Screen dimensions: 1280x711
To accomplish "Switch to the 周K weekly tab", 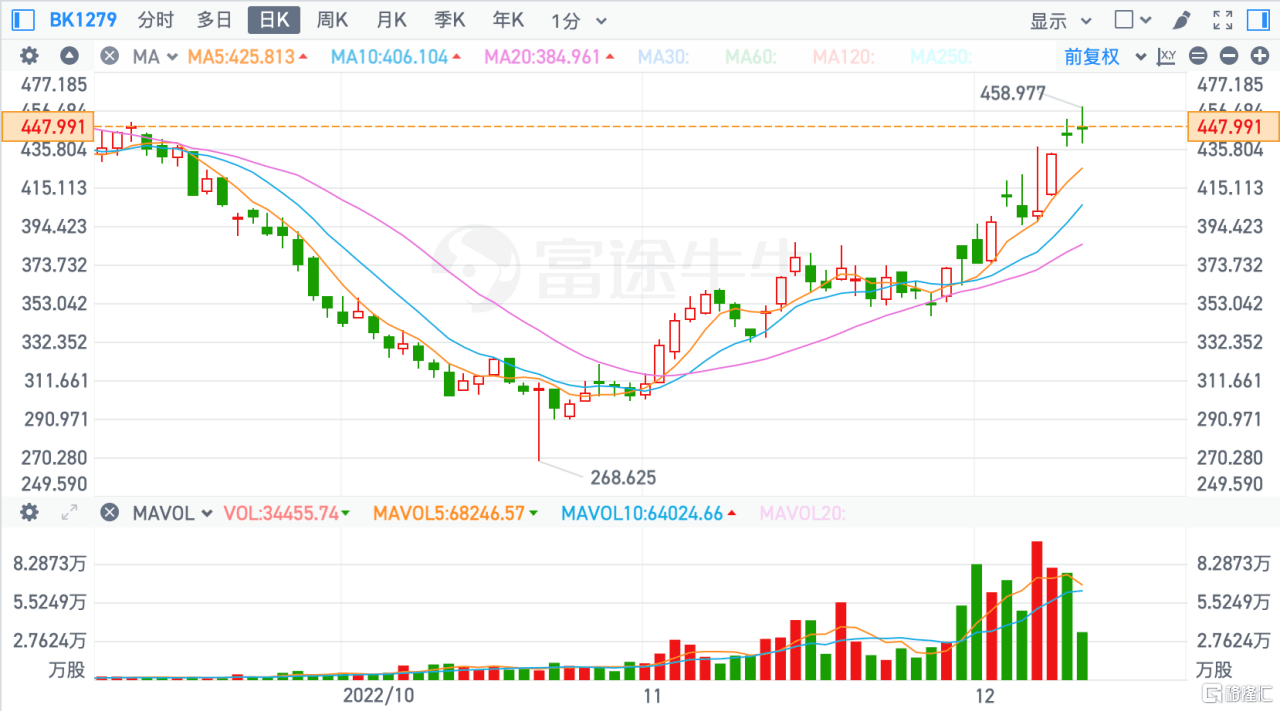I will (x=332, y=19).
